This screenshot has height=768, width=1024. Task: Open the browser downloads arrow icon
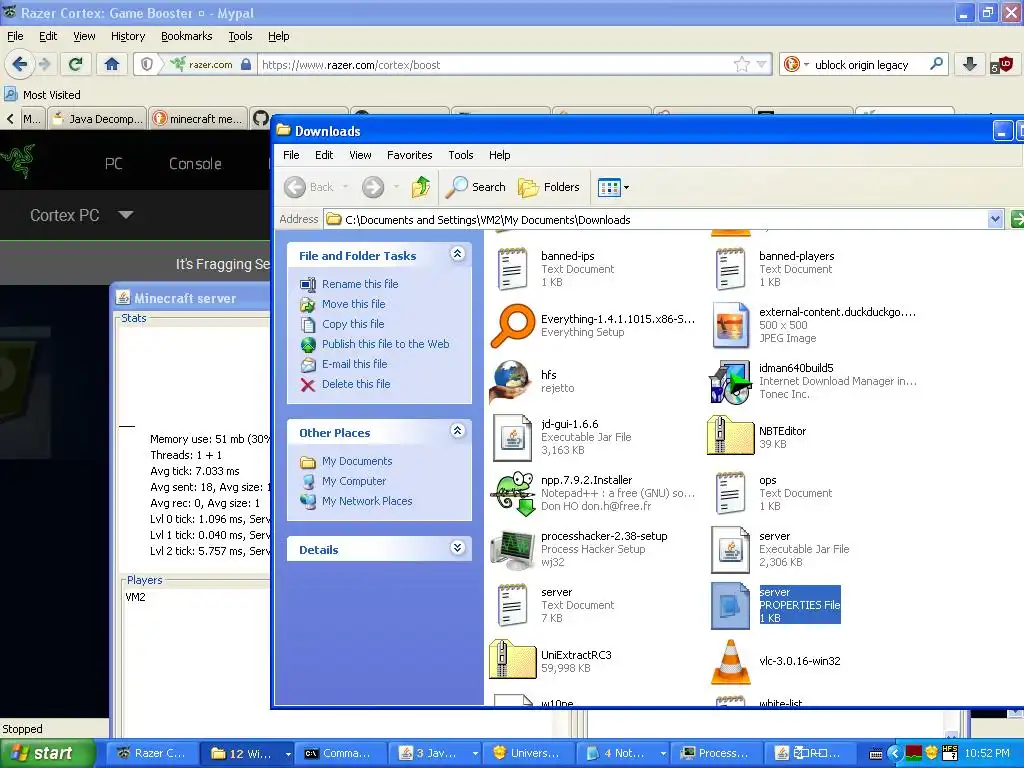[x=969, y=64]
